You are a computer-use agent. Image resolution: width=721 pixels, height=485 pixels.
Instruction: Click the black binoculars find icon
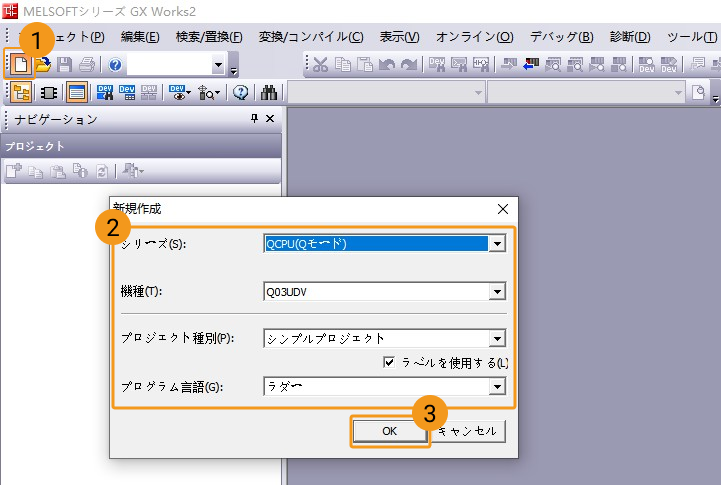pyautogui.click(x=269, y=92)
